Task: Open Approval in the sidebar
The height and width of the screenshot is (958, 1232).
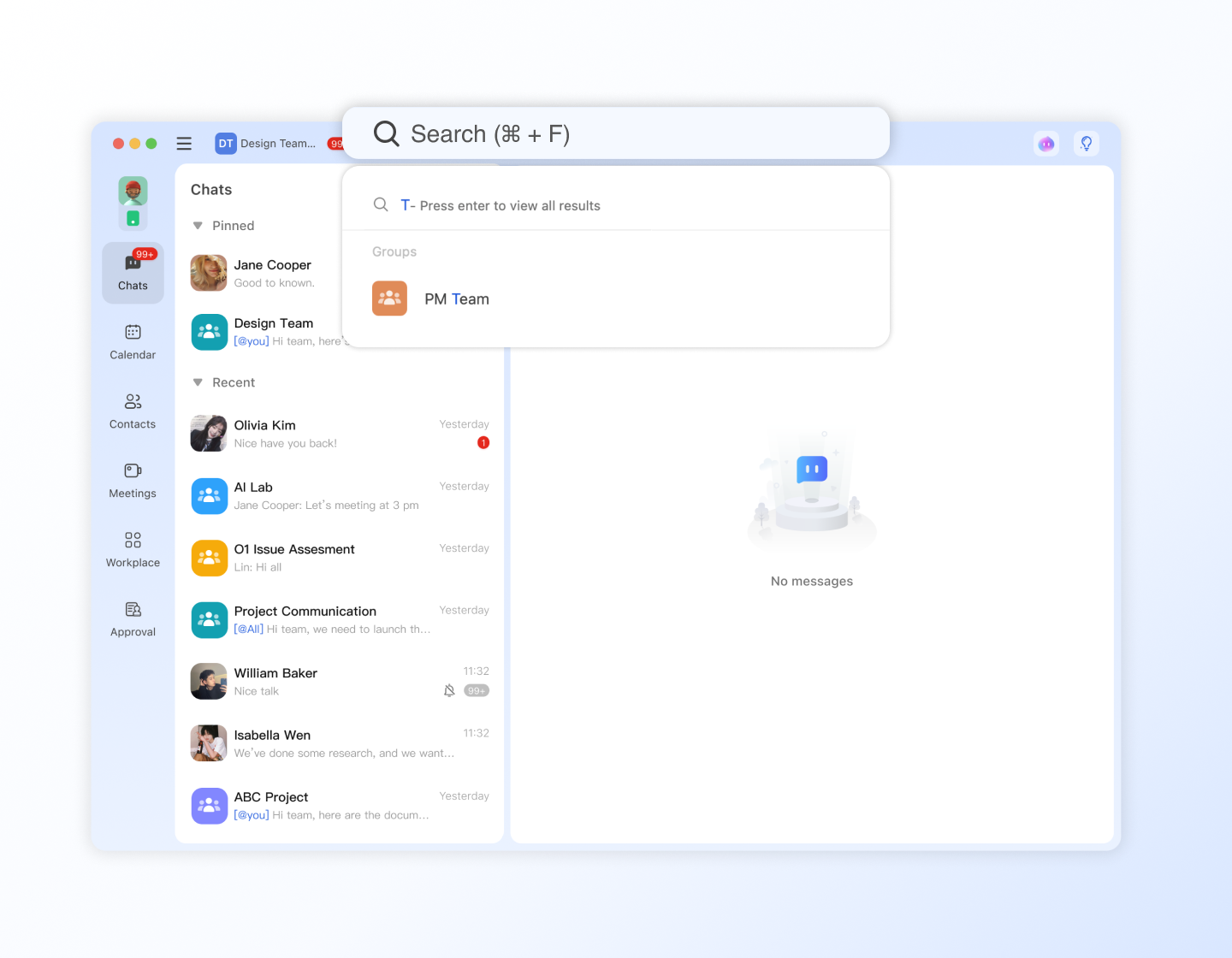Action: point(133,618)
